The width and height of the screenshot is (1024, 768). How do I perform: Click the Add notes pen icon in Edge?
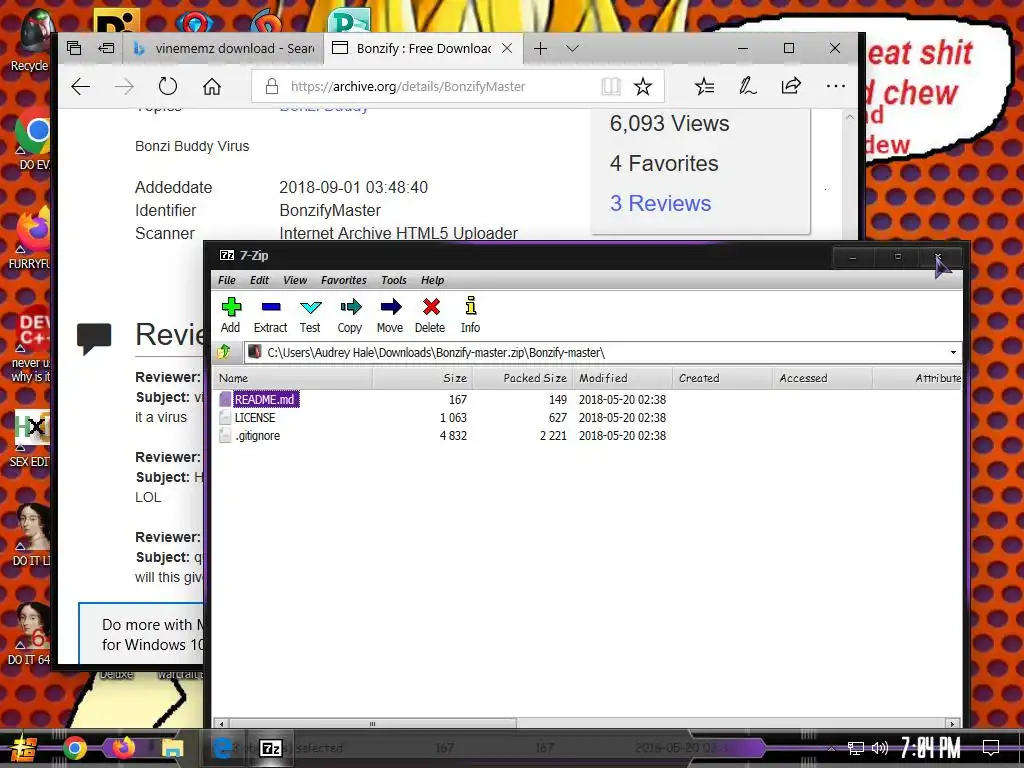[x=748, y=86]
